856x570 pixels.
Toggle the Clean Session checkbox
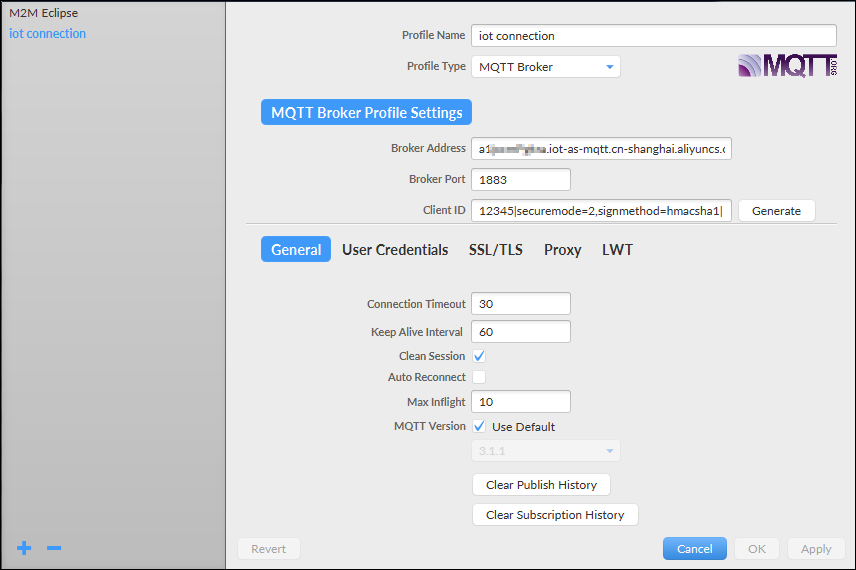pos(479,356)
